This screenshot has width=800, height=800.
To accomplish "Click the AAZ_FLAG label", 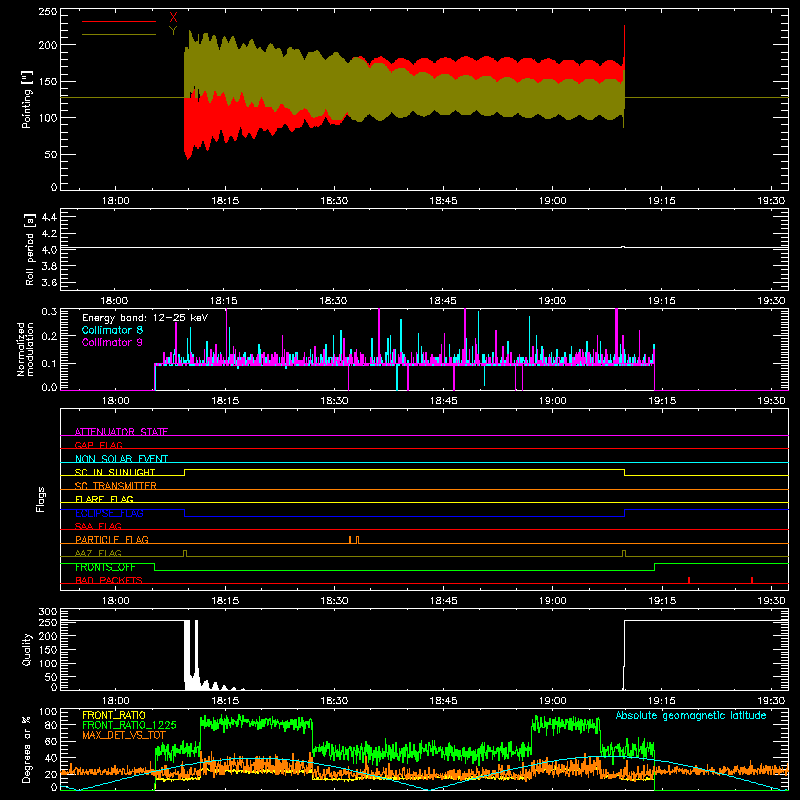I will point(98,553).
